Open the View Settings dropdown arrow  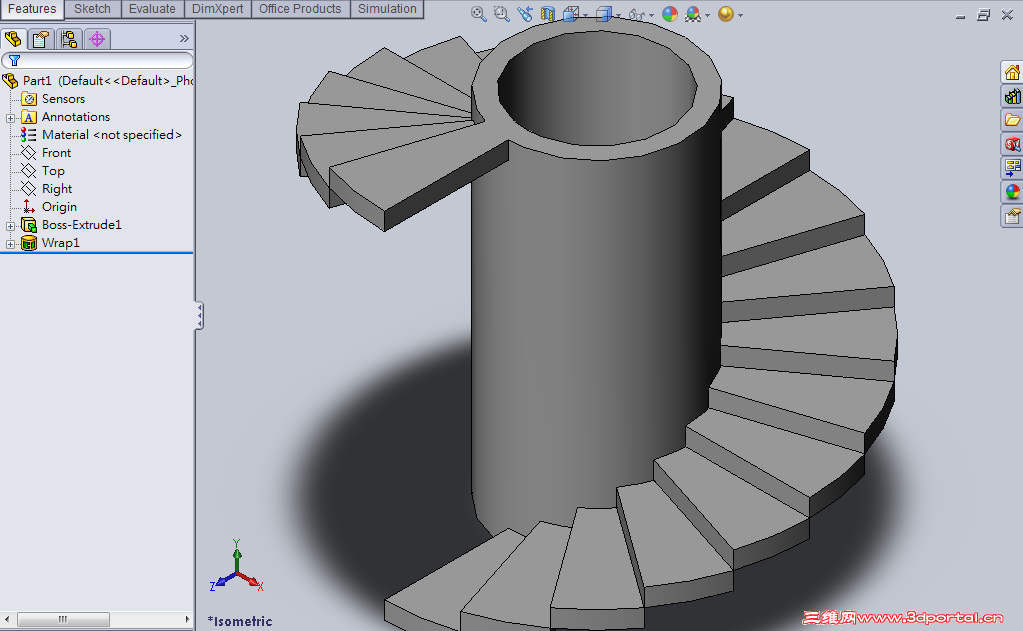click(x=740, y=15)
